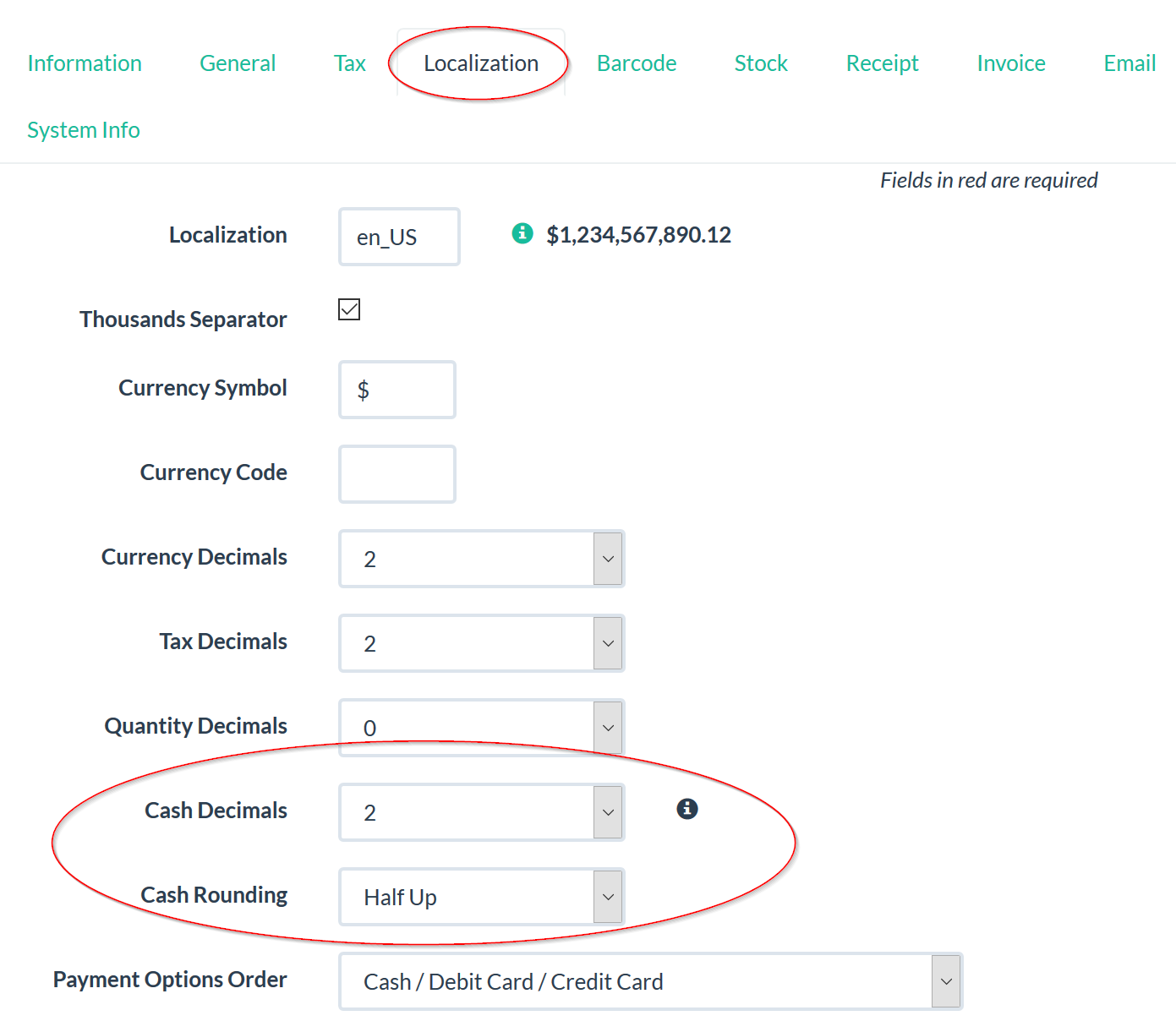Click the Currency Symbol field containing $
The width and height of the screenshot is (1176, 1032).
397,390
